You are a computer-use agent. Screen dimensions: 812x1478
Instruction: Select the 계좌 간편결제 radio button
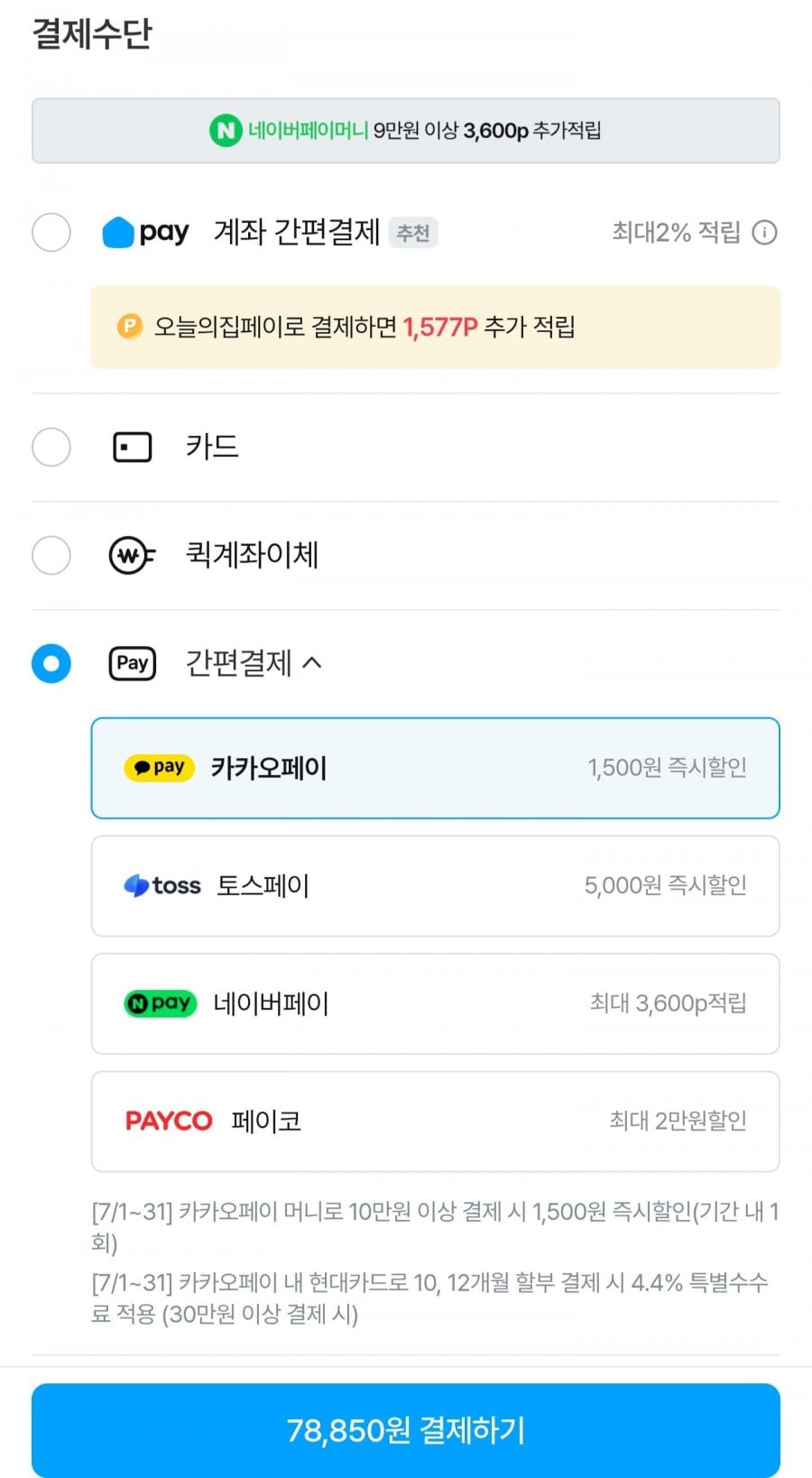pyautogui.click(x=51, y=233)
